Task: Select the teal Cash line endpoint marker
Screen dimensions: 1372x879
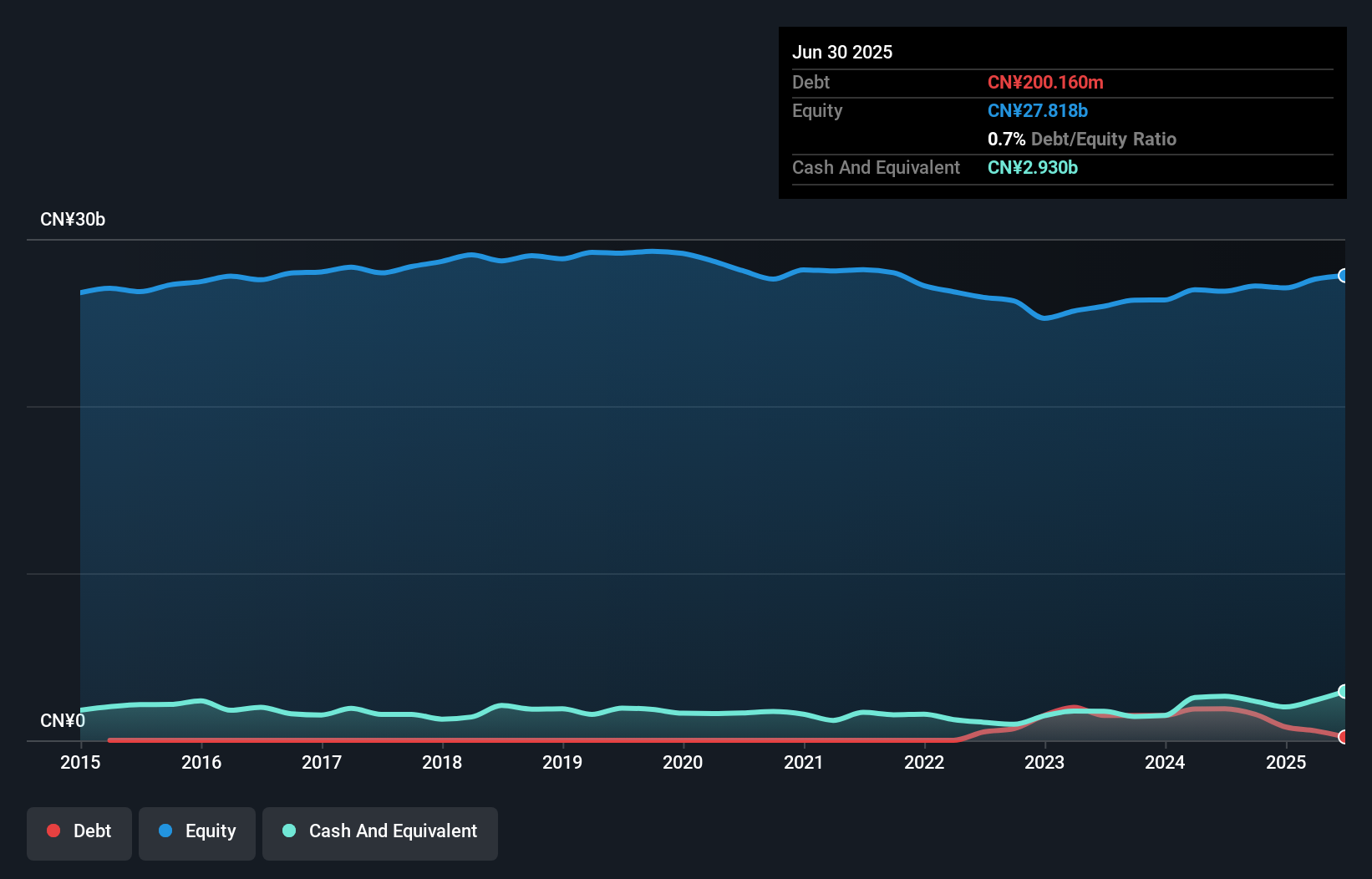Action: (1344, 691)
